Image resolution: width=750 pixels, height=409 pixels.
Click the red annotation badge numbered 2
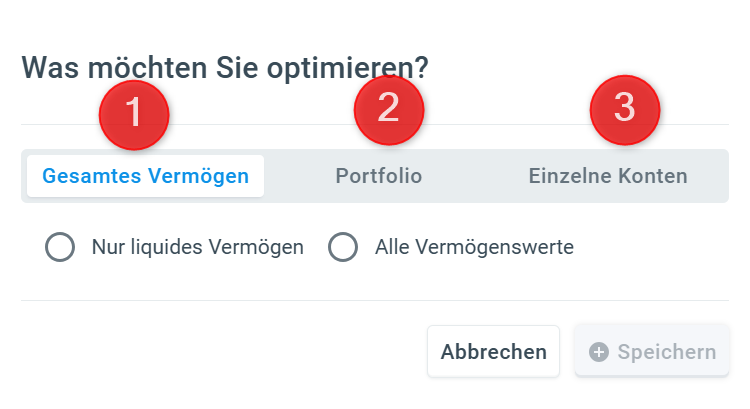[x=389, y=110]
